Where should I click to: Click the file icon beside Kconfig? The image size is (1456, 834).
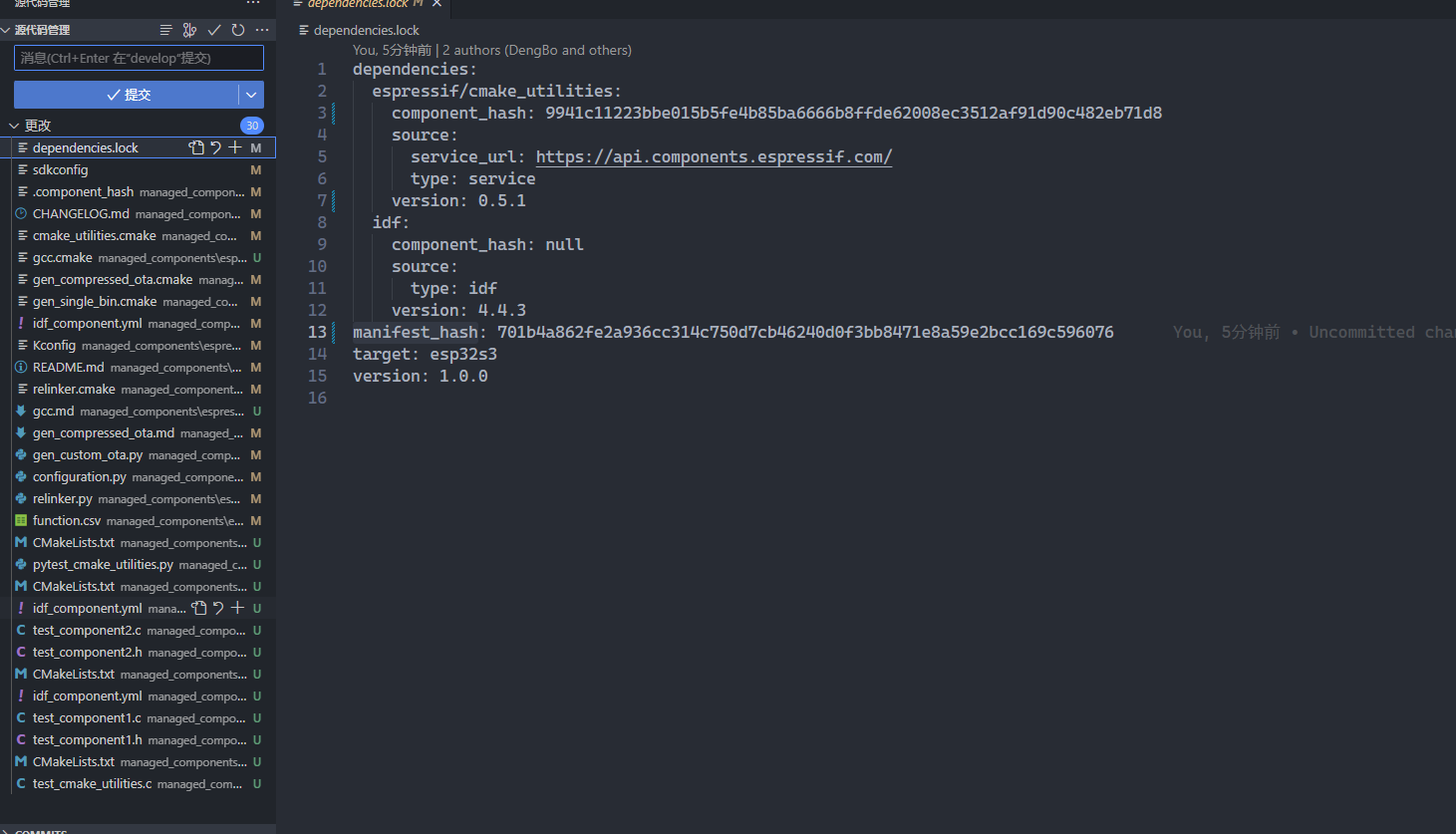23,345
